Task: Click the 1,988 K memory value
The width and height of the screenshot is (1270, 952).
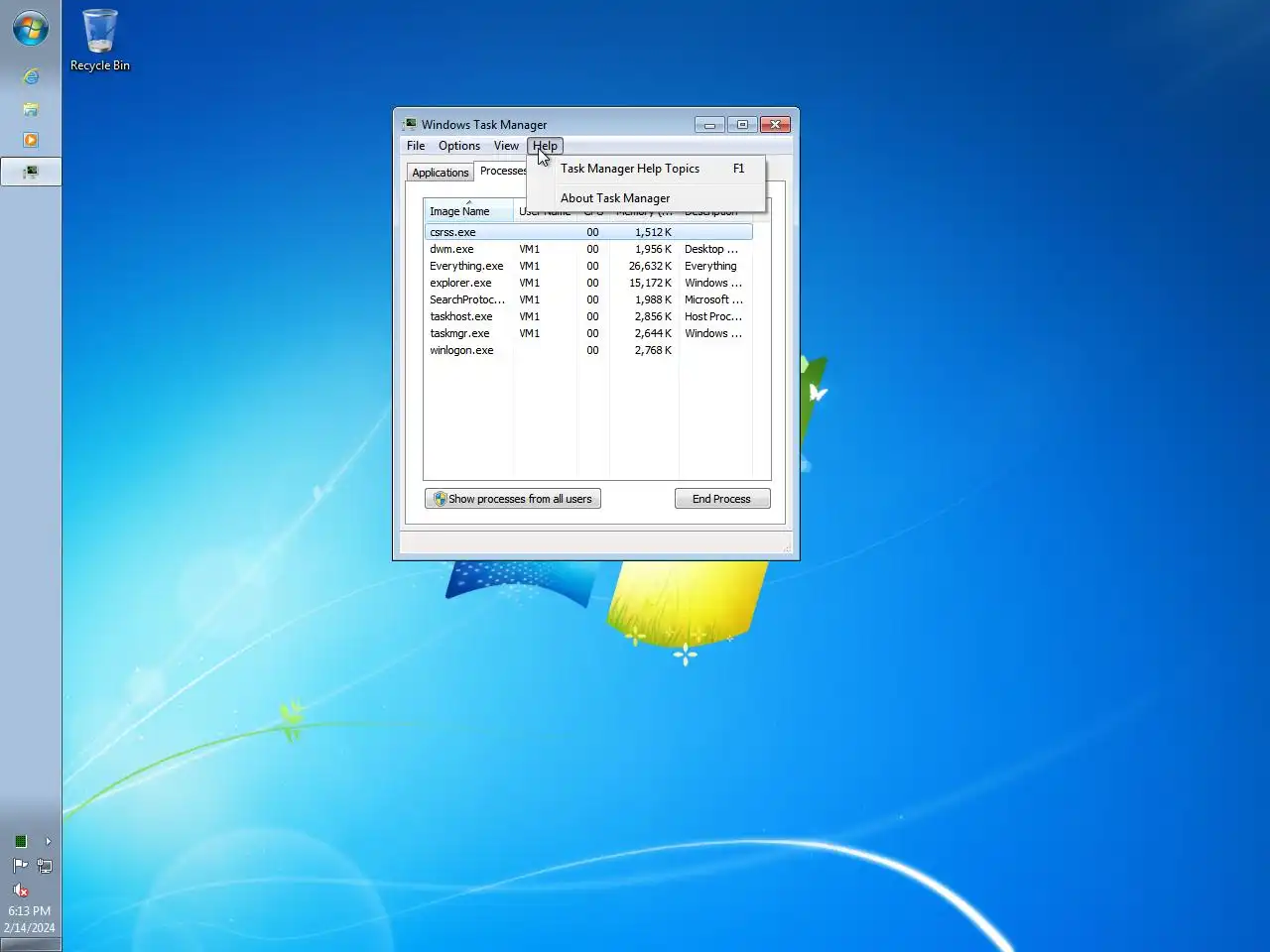Action: point(653,299)
